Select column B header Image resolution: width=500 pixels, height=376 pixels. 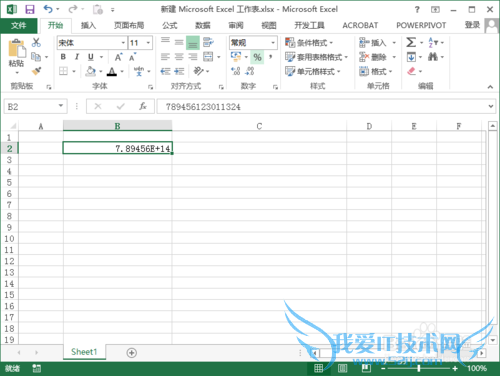coord(117,126)
